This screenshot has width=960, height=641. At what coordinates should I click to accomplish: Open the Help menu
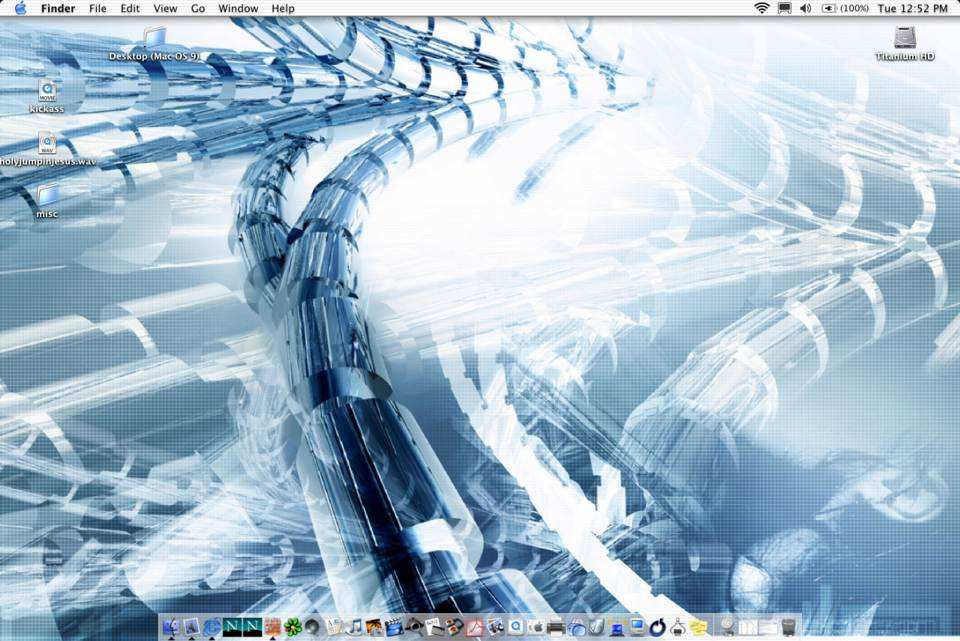click(283, 9)
